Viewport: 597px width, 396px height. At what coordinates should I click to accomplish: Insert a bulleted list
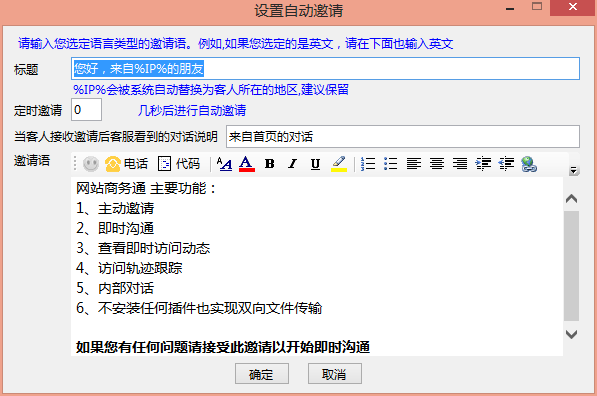point(391,164)
